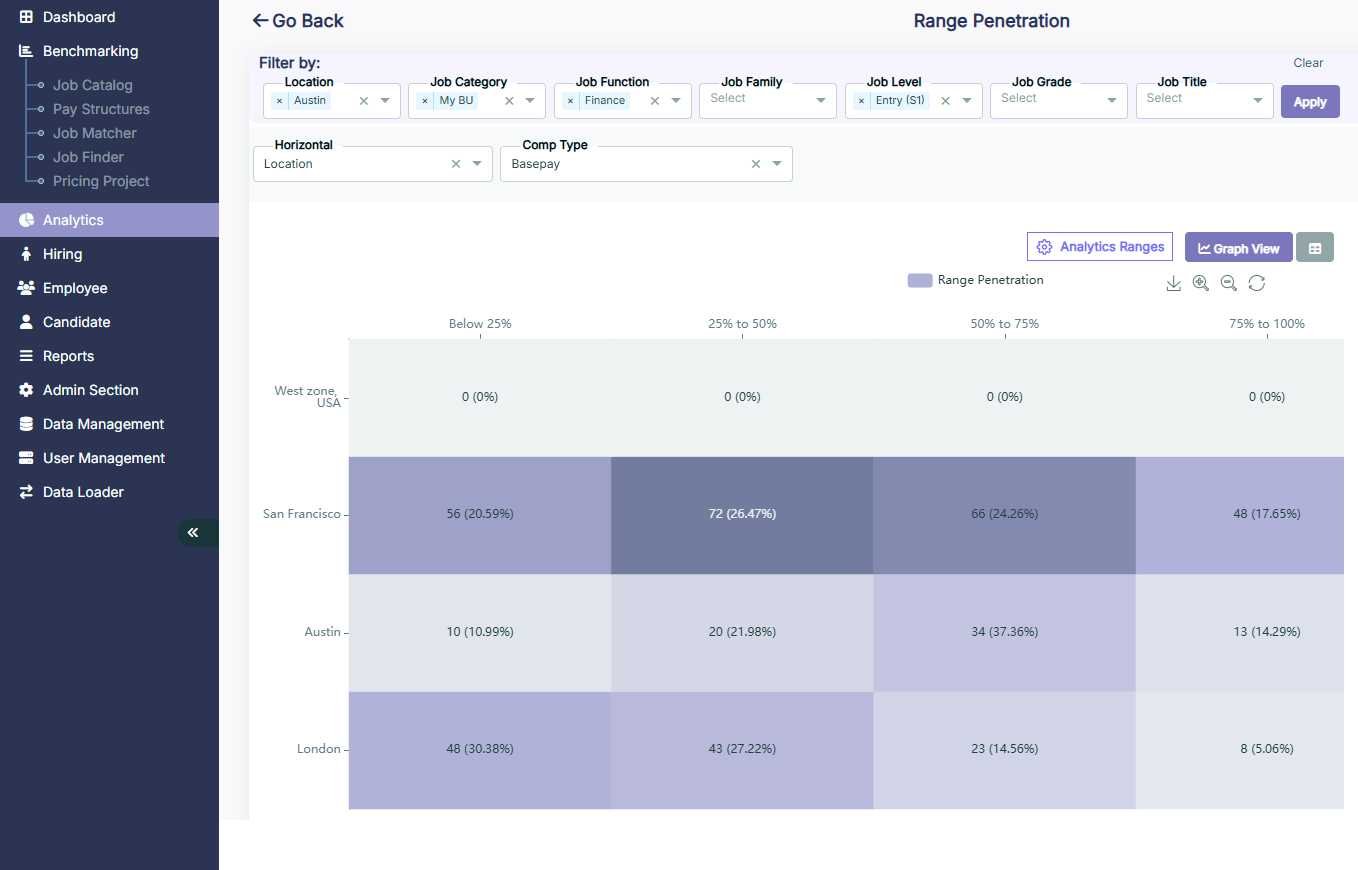Click the Go Back arrow
Viewport: 1358px width, 870px height.
pos(259,20)
